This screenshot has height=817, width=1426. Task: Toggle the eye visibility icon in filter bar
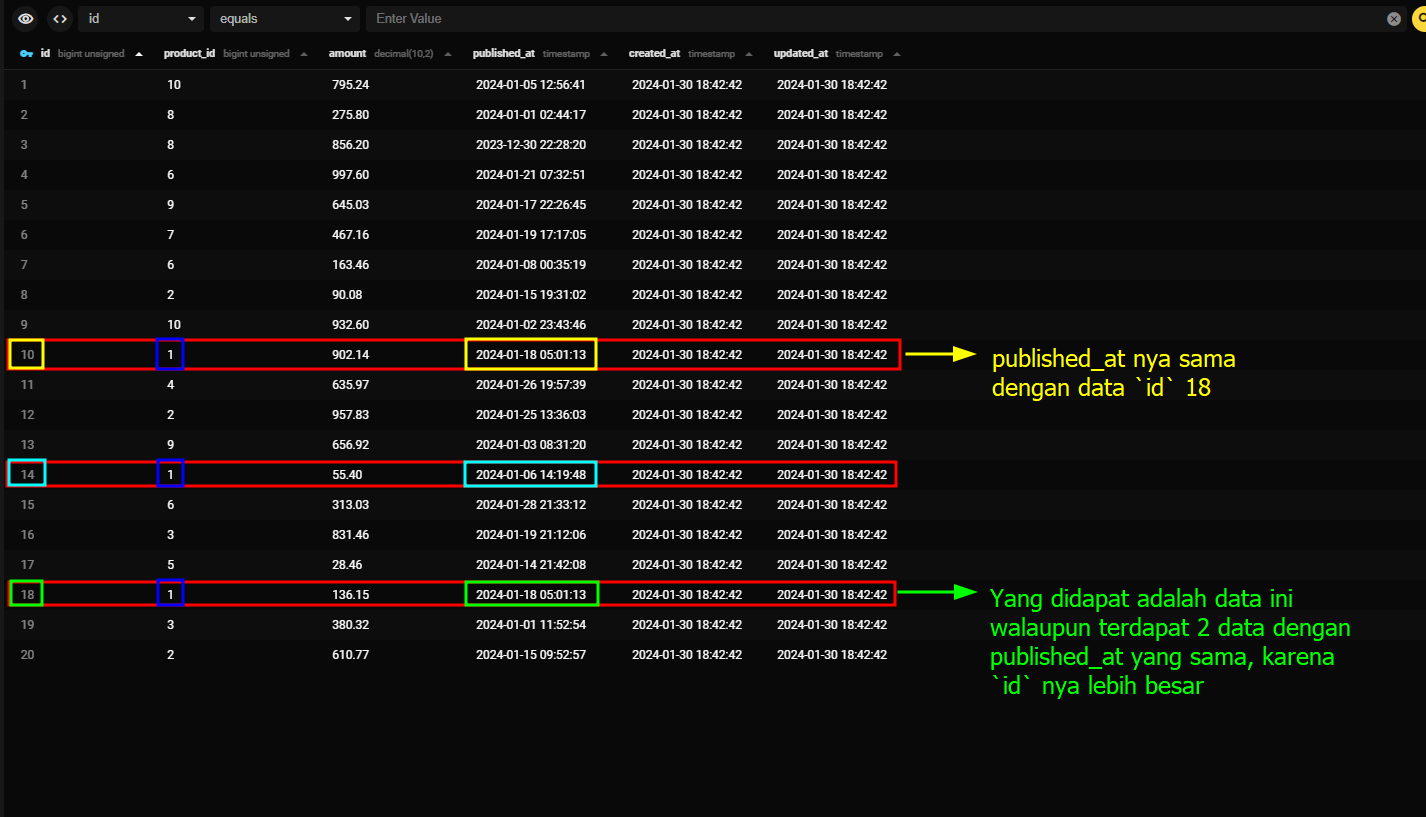pos(26,19)
